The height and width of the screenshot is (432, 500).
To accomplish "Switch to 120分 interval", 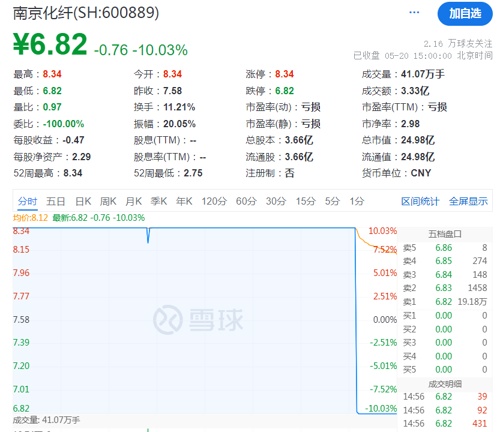I will [214, 201].
